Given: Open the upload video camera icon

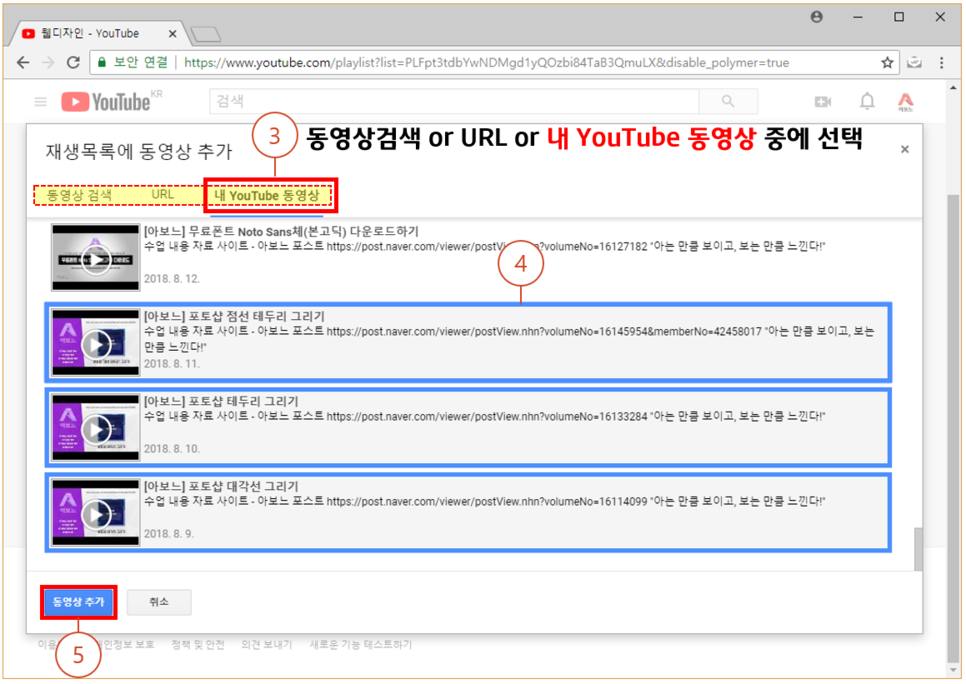Looking at the screenshot, I should (x=823, y=102).
